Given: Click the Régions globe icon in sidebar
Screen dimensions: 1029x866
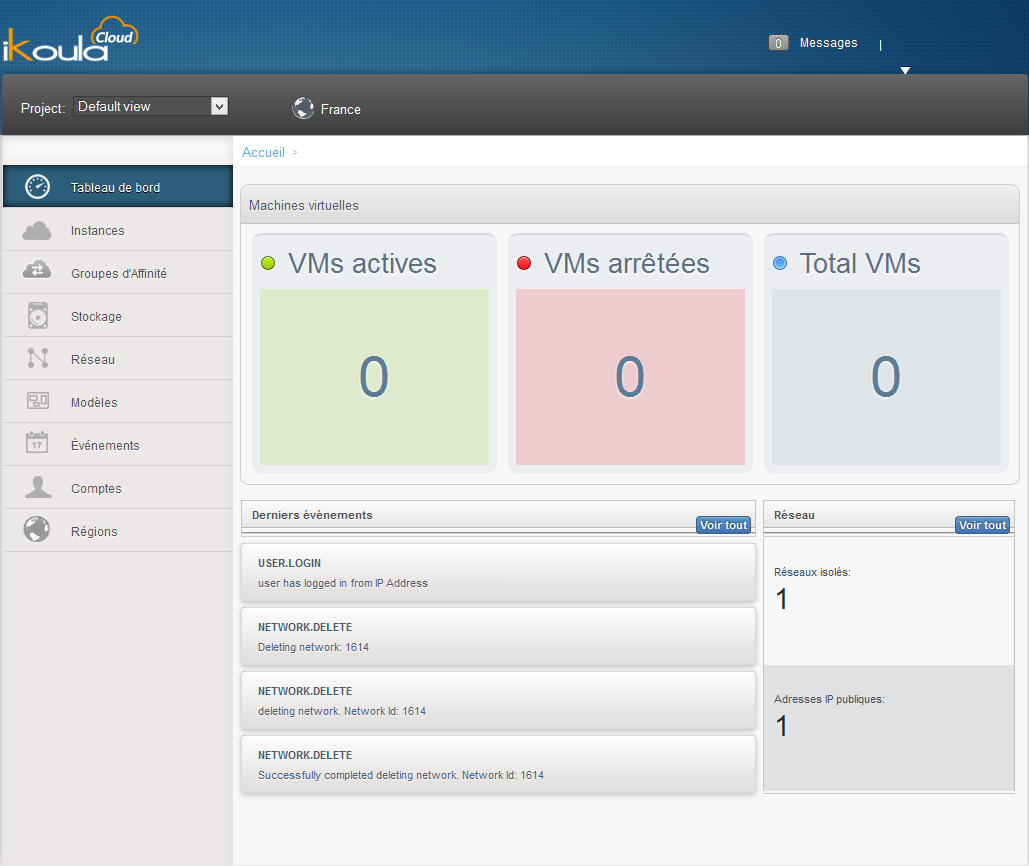Looking at the screenshot, I should click(37, 530).
